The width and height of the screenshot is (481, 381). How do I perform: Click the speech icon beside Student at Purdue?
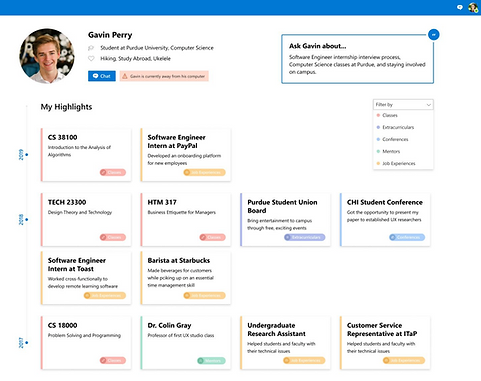pos(91,48)
